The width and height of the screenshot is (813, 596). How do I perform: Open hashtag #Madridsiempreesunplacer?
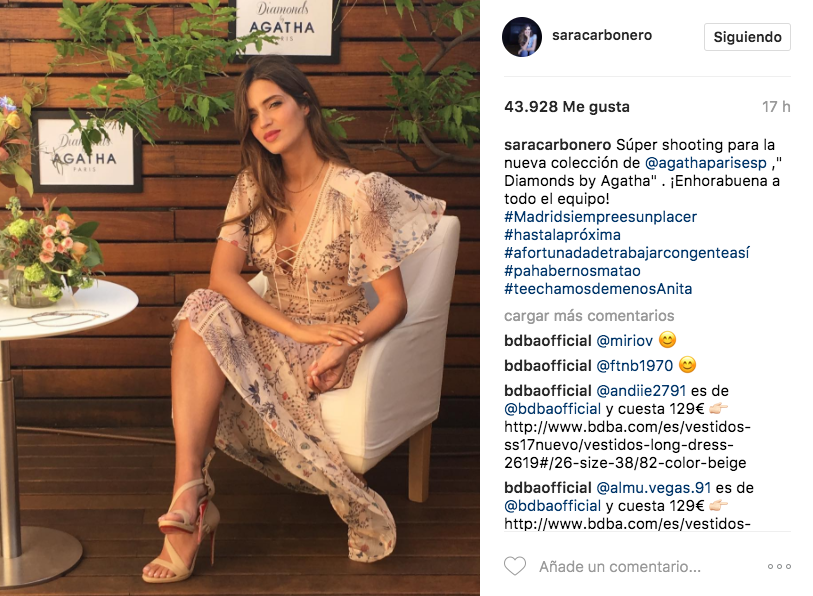tap(600, 217)
